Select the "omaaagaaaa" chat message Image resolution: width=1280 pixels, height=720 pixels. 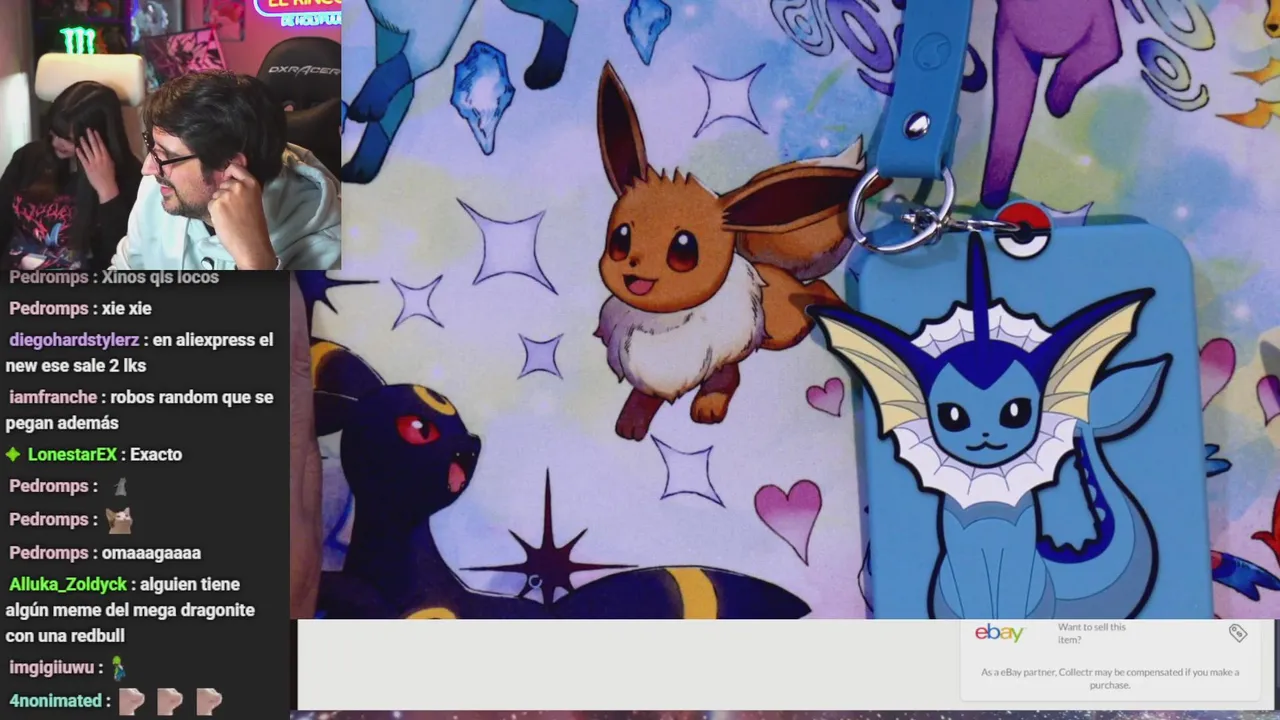[x=151, y=553]
